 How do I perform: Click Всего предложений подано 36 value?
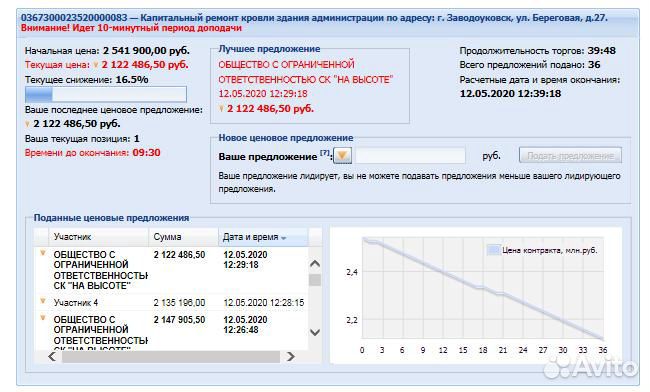point(594,65)
